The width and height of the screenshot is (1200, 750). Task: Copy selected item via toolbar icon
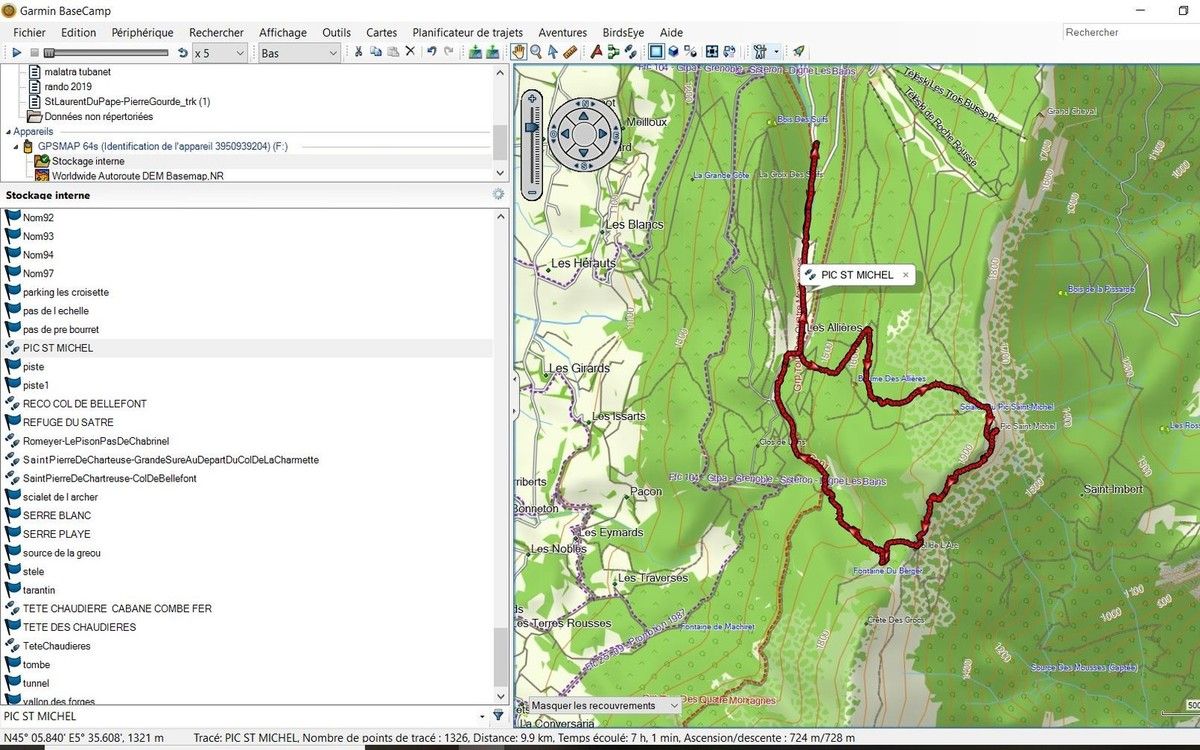coord(376,52)
